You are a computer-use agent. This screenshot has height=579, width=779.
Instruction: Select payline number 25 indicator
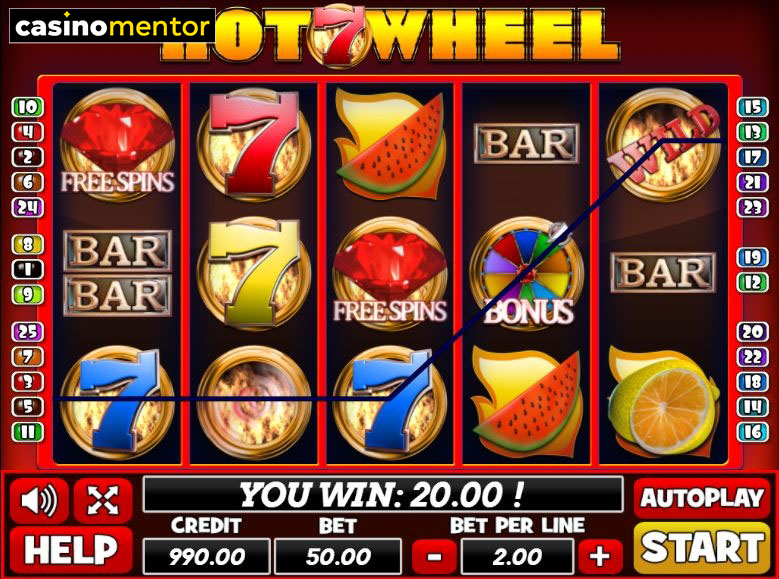pos(28,331)
